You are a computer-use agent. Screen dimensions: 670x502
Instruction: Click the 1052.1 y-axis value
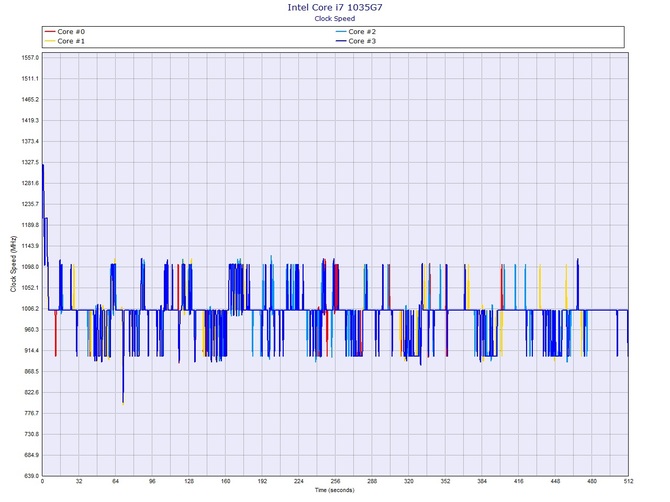(x=30, y=288)
